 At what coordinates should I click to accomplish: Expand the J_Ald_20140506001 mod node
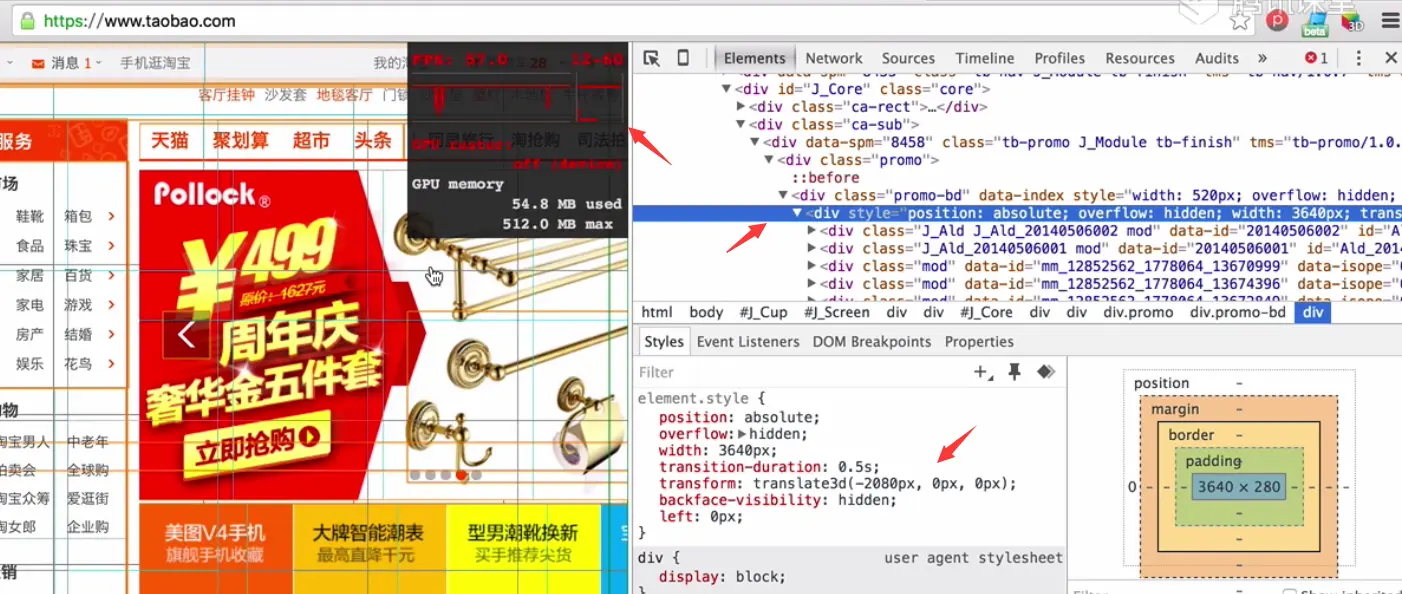pyautogui.click(x=812, y=248)
